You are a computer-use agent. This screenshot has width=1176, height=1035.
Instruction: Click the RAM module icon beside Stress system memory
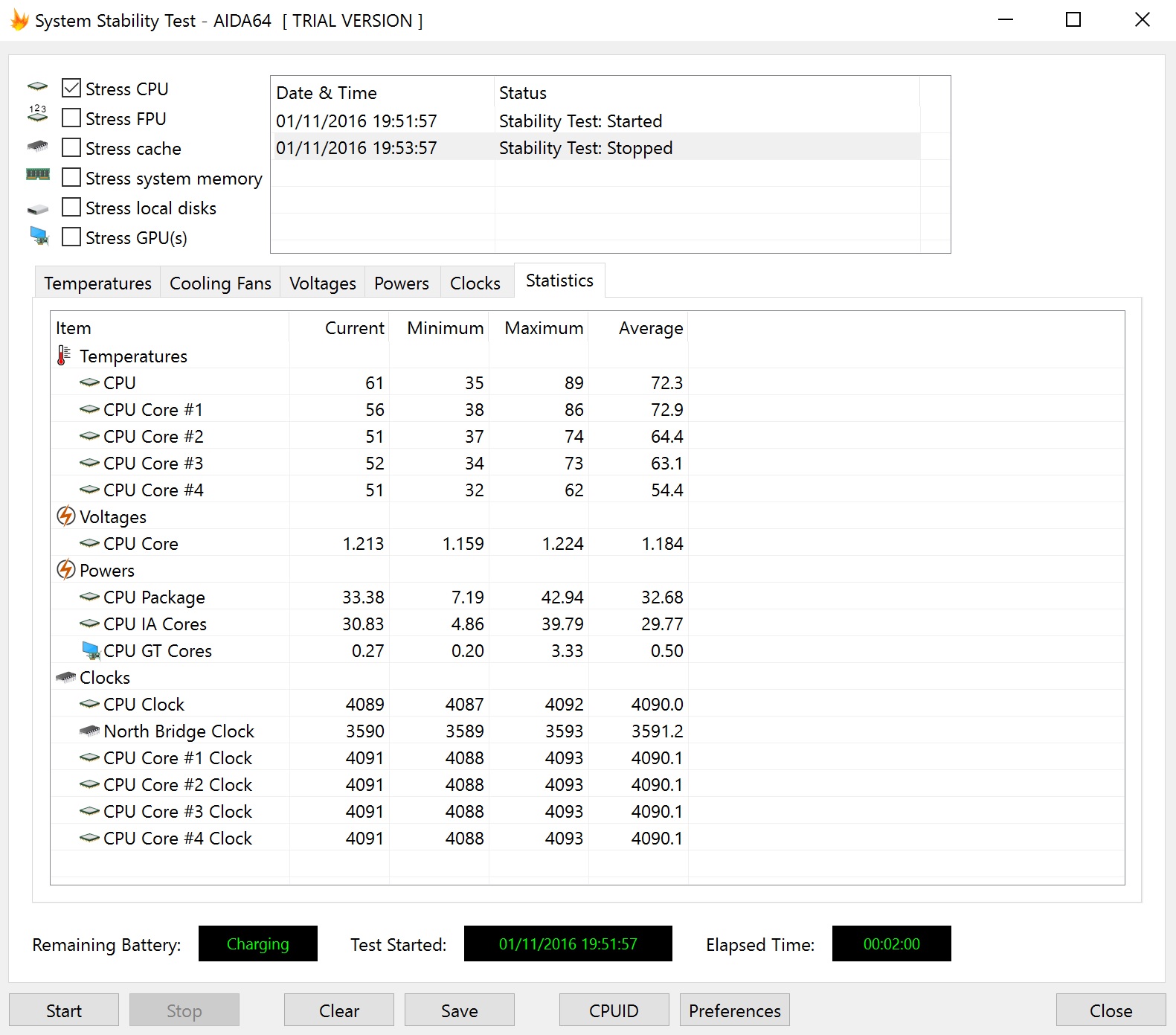(38, 174)
